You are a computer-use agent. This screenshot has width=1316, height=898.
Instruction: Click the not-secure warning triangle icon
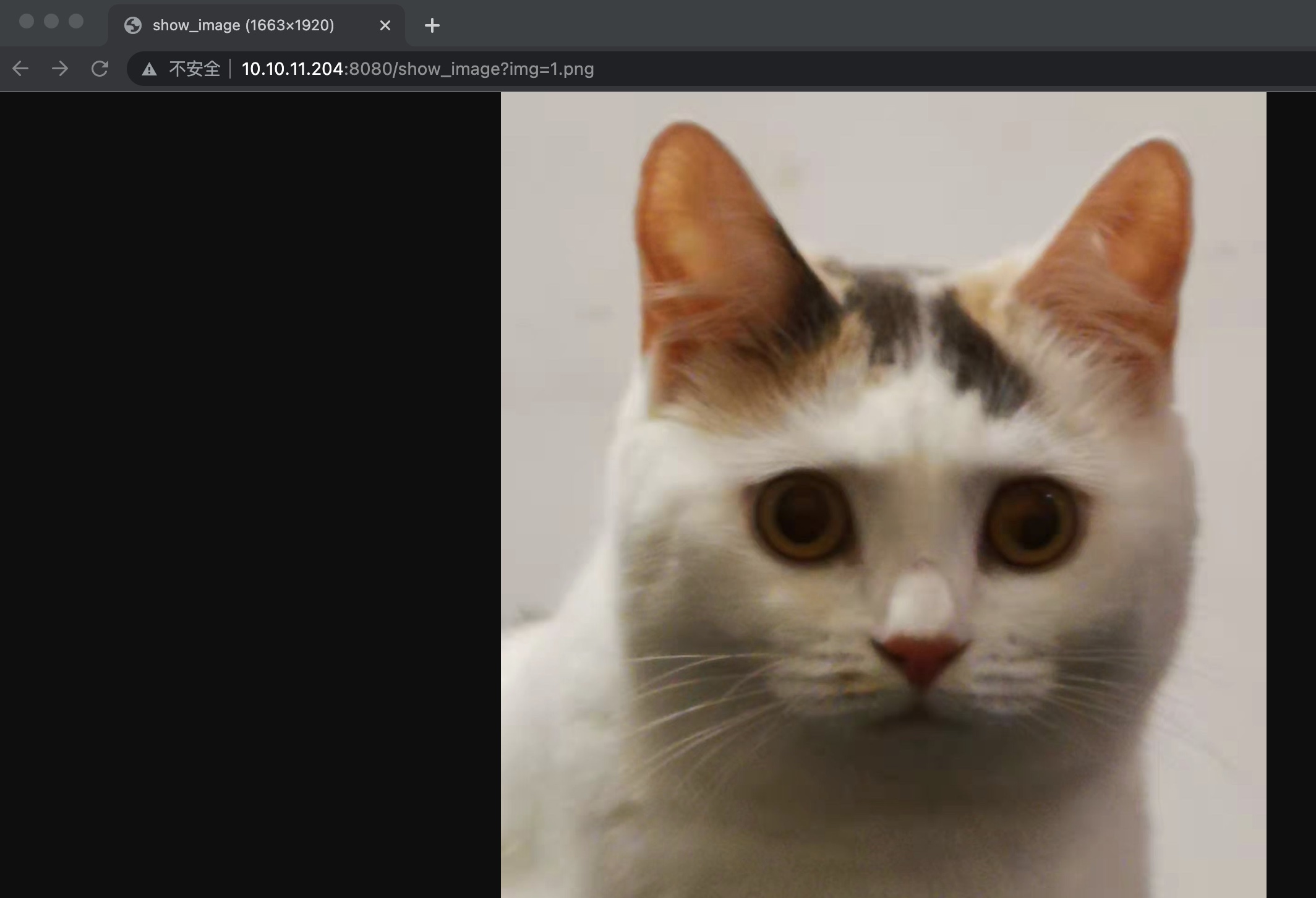(149, 69)
